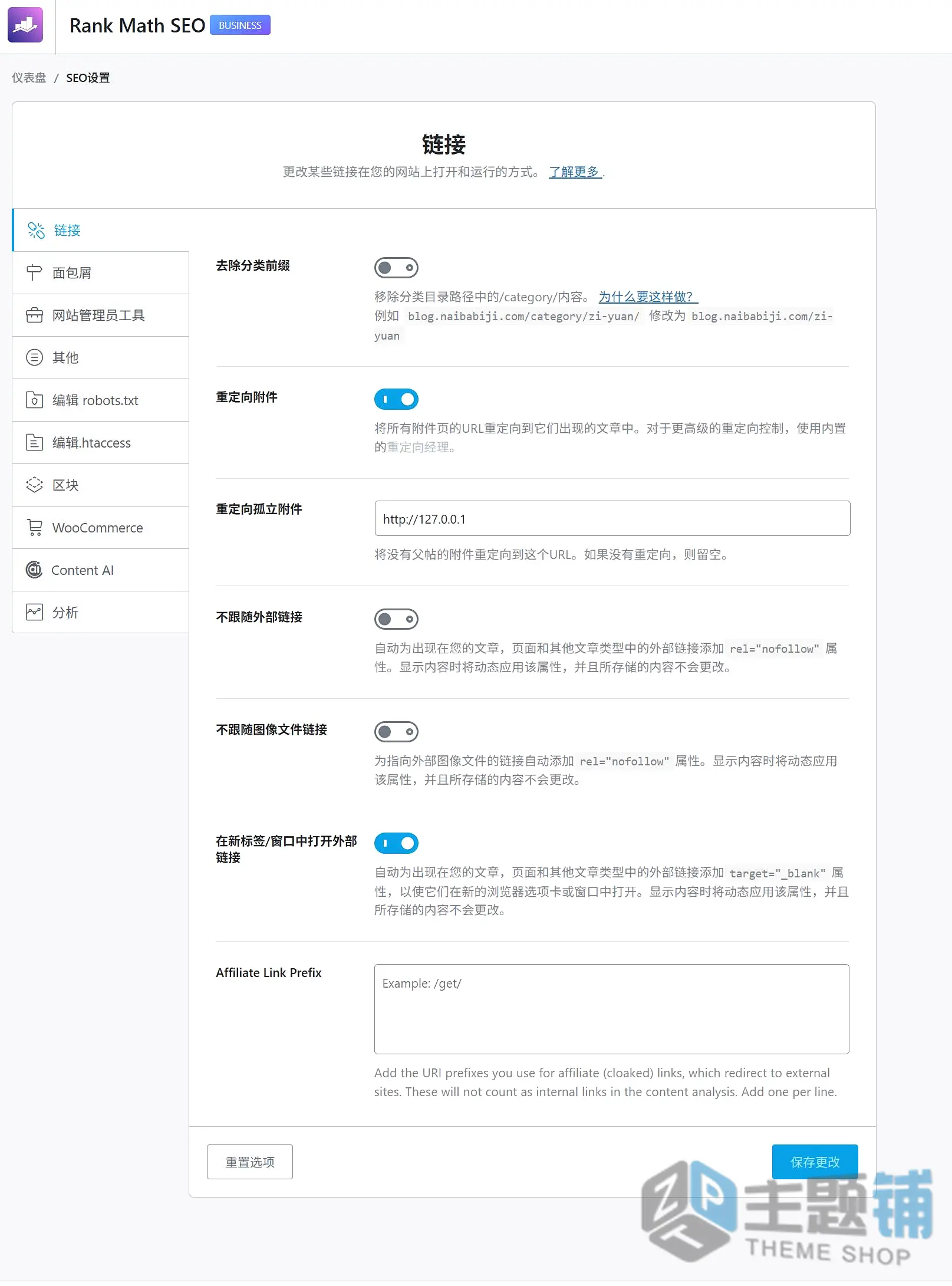The height and width of the screenshot is (1286, 952).
Task: Click the rel="nofollow" code under 不跟随外部链接
Action: 774,649
